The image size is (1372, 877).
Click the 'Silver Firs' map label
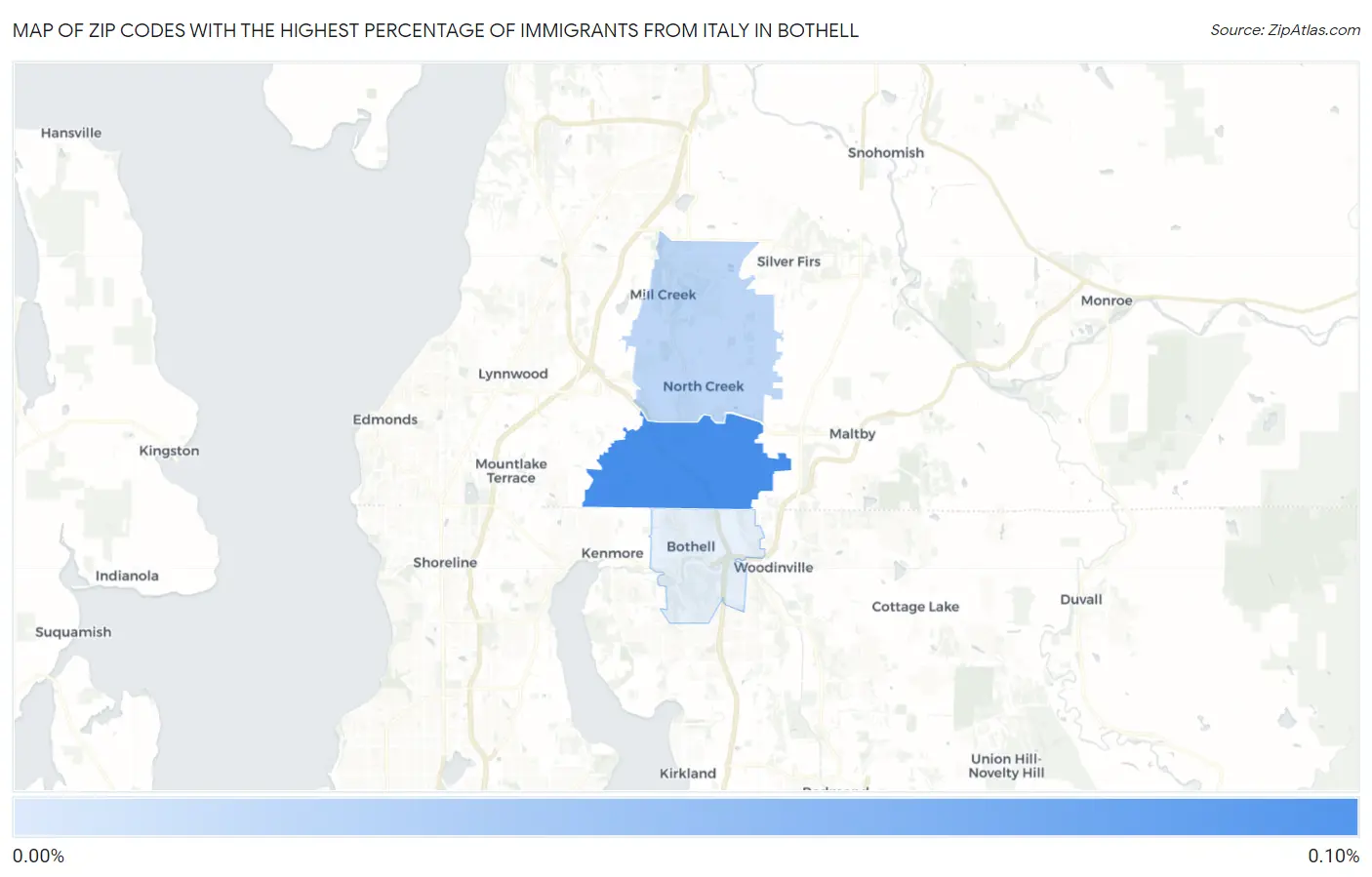tap(788, 261)
